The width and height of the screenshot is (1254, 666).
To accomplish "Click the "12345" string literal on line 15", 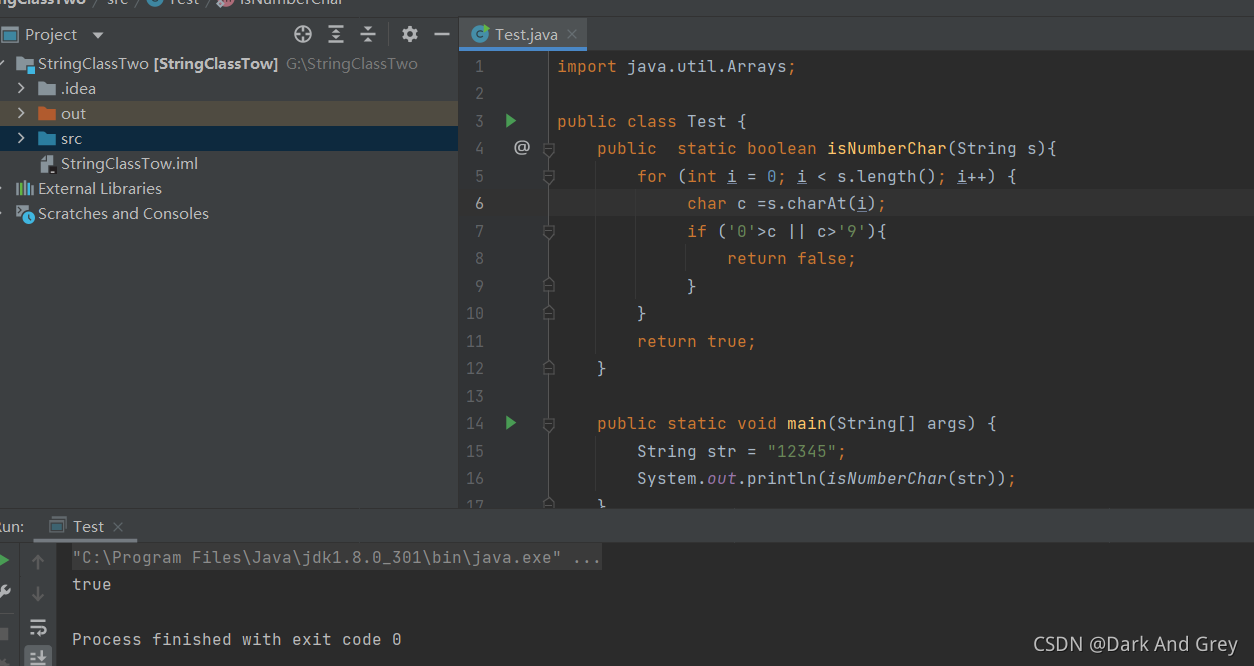I will [x=802, y=451].
